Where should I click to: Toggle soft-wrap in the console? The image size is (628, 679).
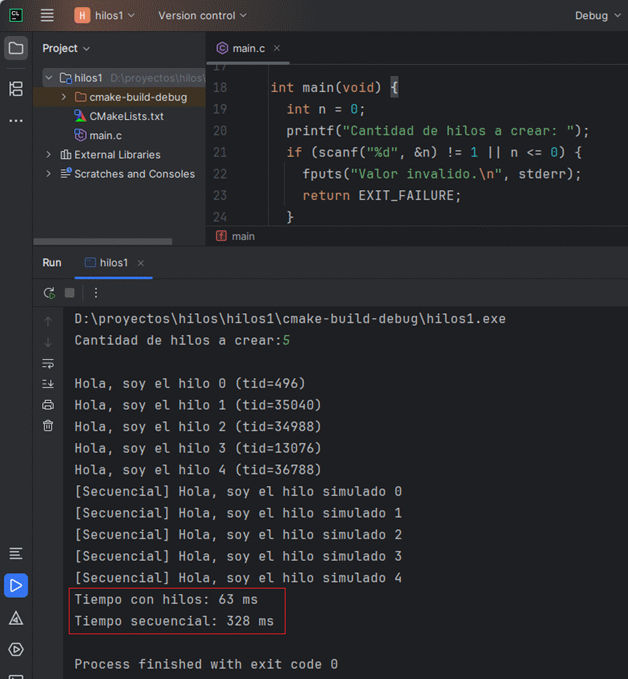(48, 363)
